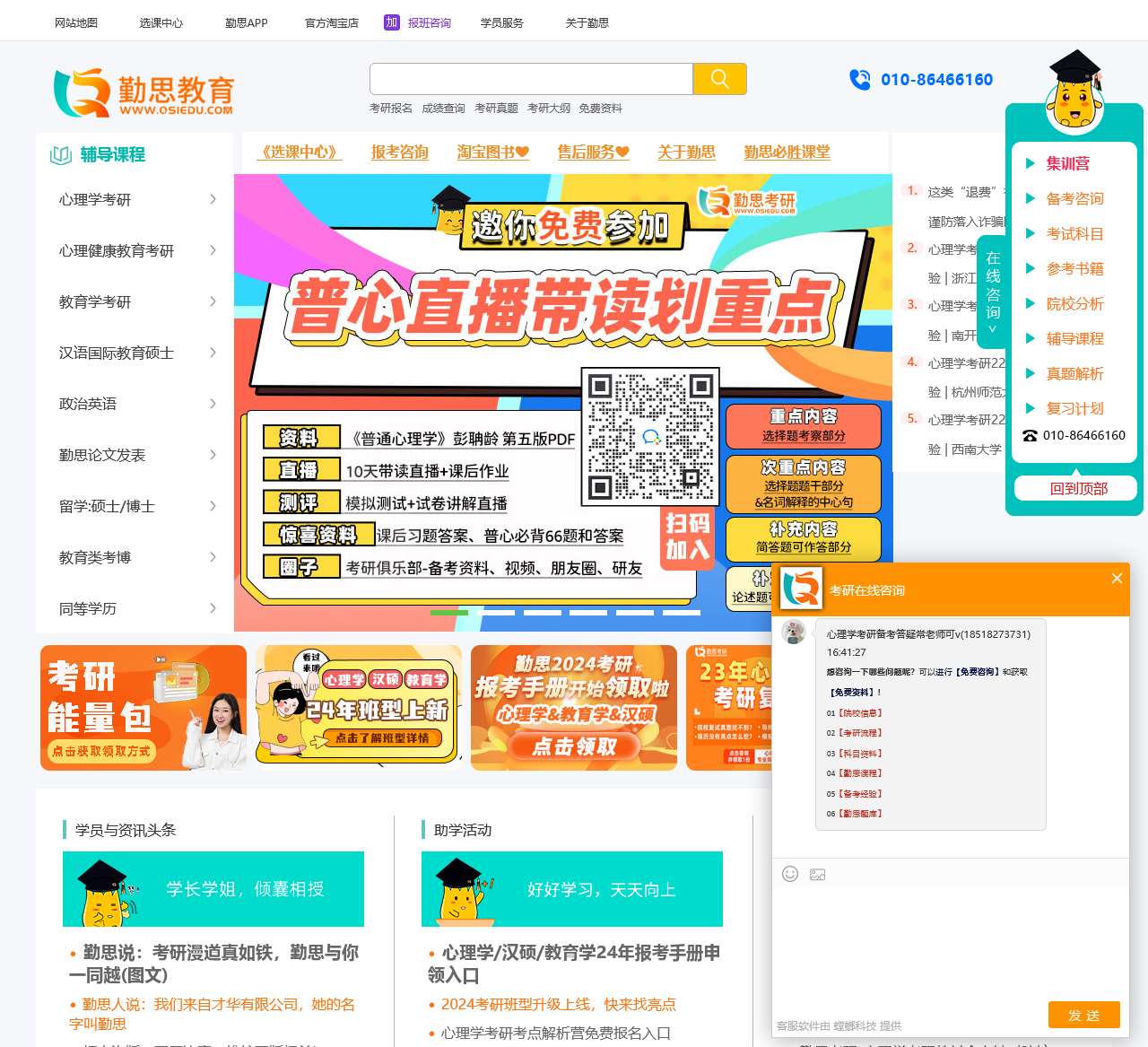This screenshot has height=1047, width=1148.
Task: Click the book icon beside 辅导课程 heading
Action: (61, 155)
